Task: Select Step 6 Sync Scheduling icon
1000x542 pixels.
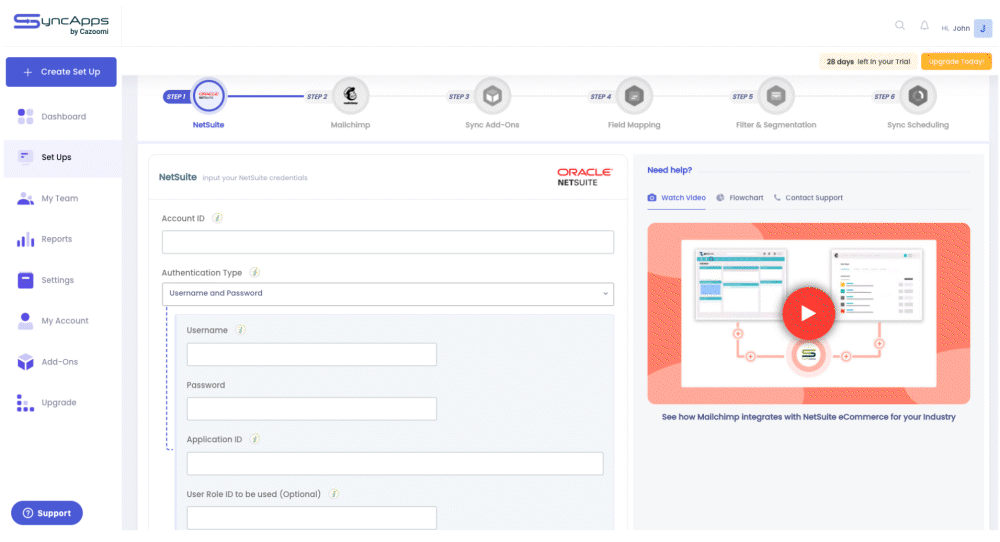Action: coord(918,96)
